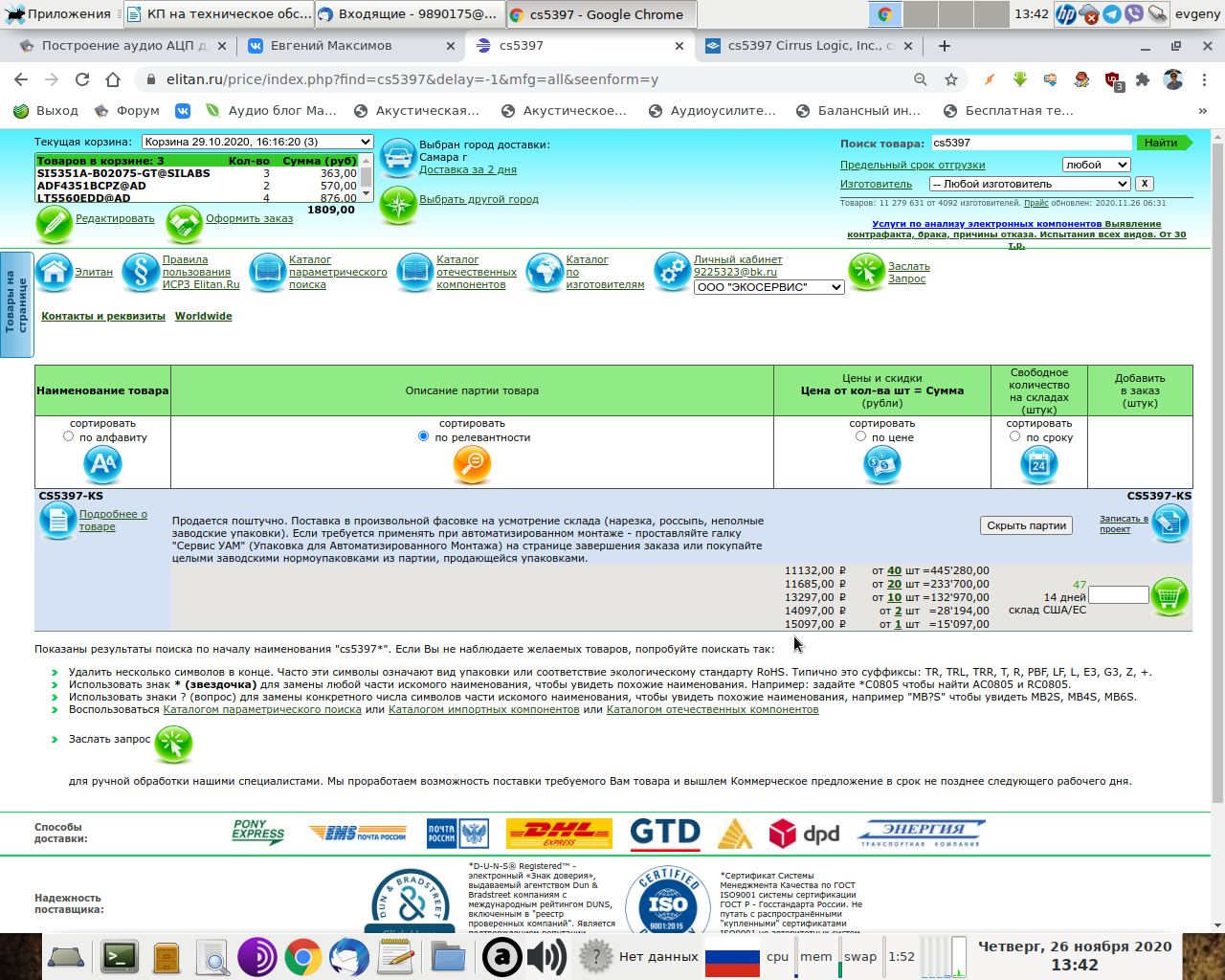Launch the terminal from the taskbar
Viewport: 1225px width, 980px height.
tap(120, 956)
